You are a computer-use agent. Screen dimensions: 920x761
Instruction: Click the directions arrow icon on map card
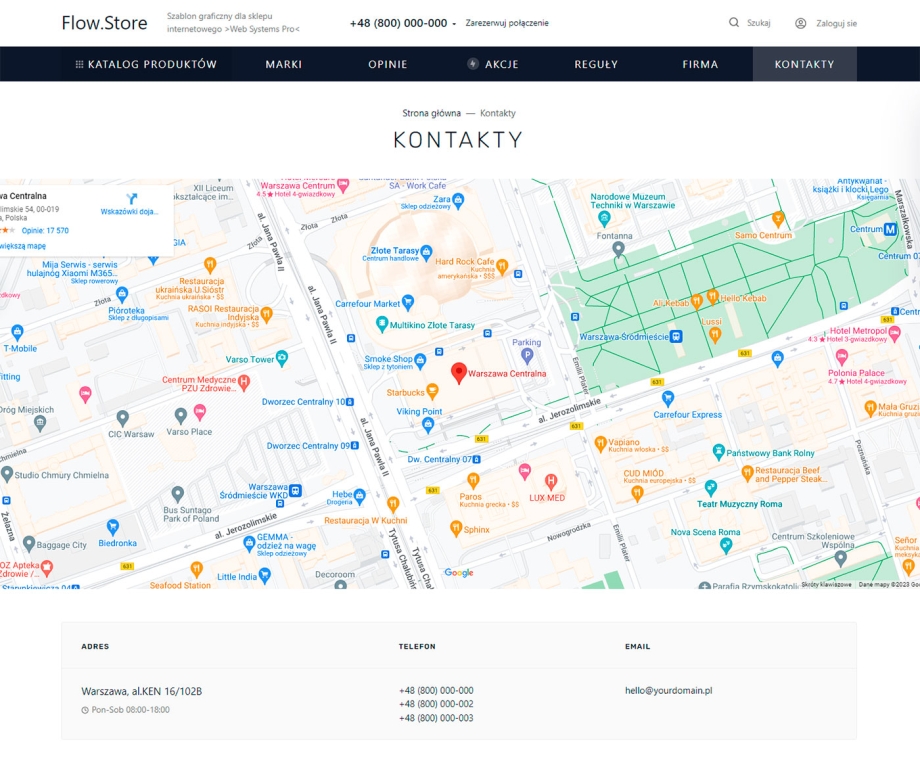click(x=130, y=199)
